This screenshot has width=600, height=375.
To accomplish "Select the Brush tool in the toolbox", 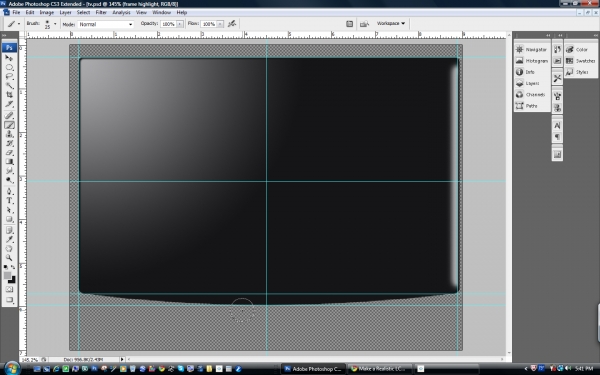I will tap(9, 125).
